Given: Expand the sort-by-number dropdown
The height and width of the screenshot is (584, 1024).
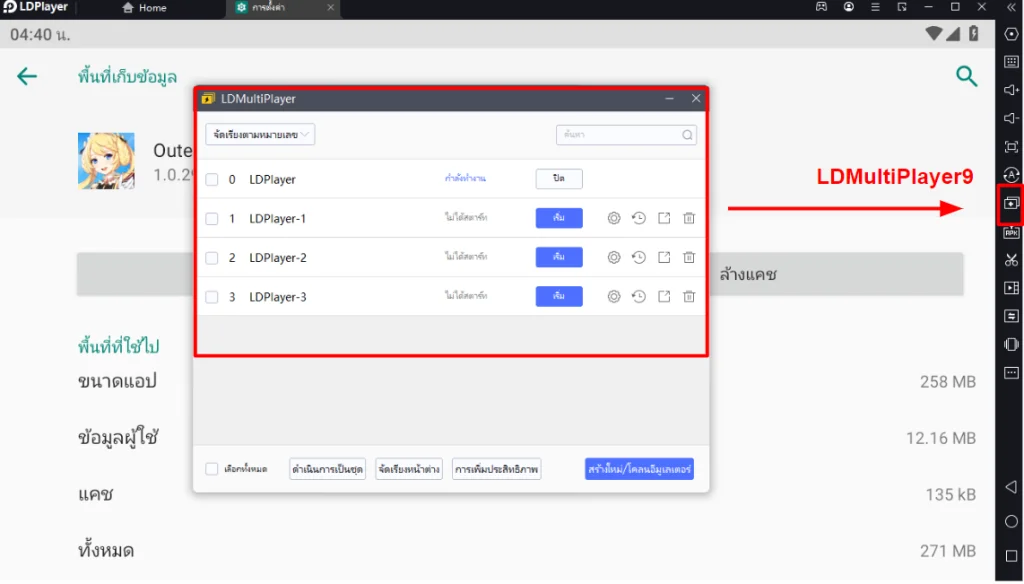Looking at the screenshot, I should [x=260, y=135].
